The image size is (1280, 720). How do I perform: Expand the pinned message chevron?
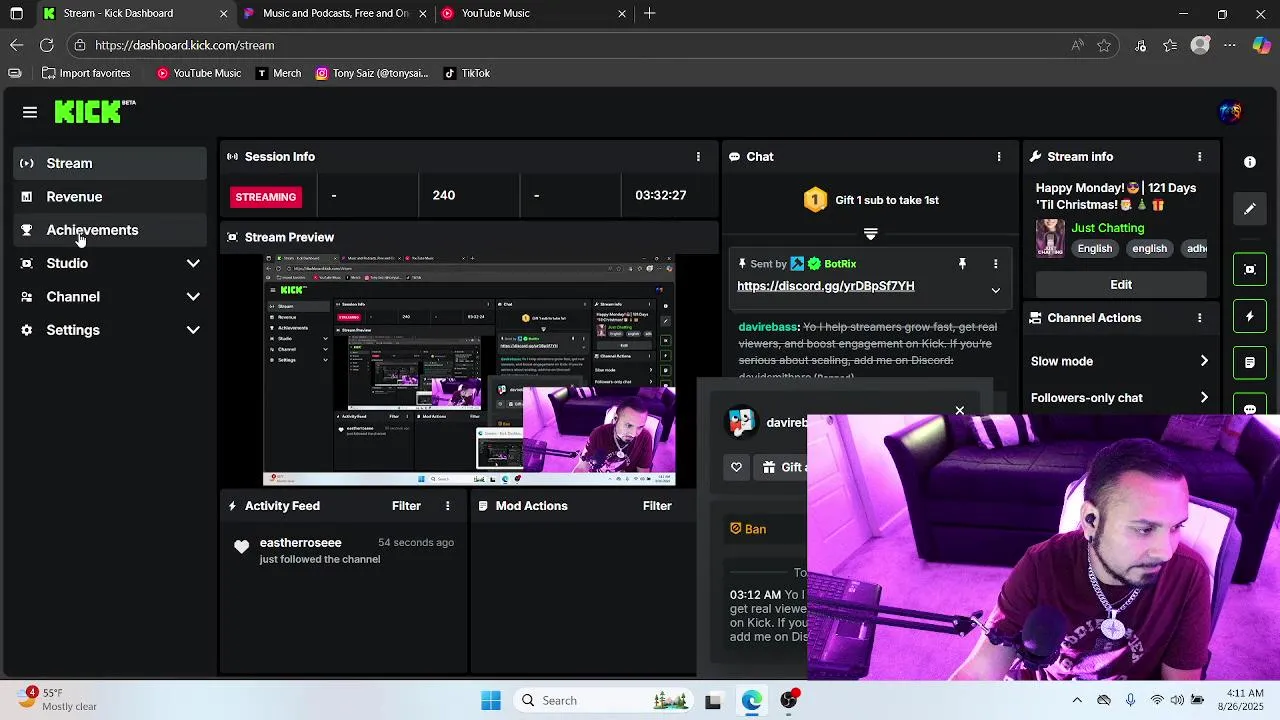click(995, 291)
